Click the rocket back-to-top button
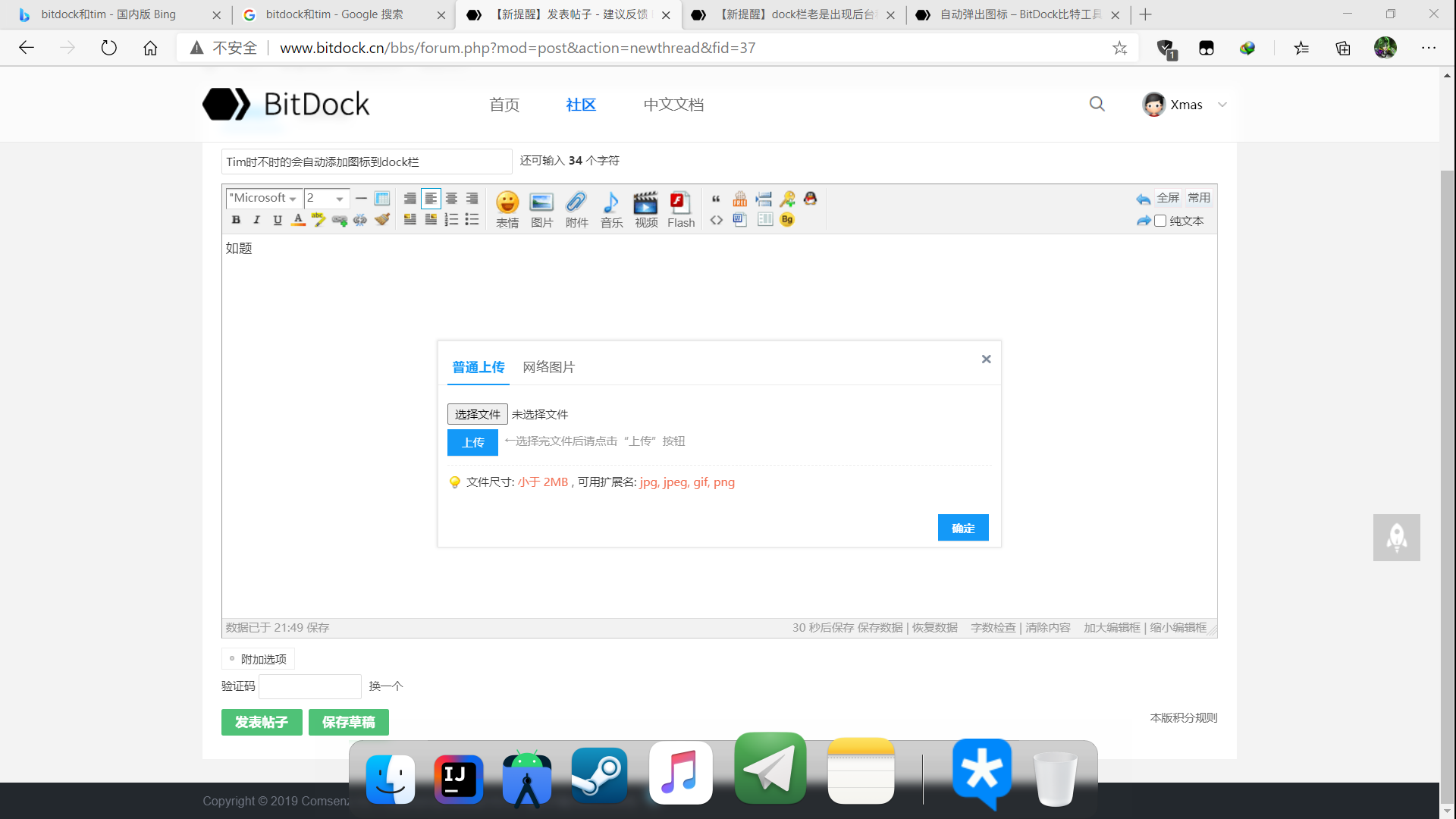Screen dimensions: 1456x819 pos(1397,538)
